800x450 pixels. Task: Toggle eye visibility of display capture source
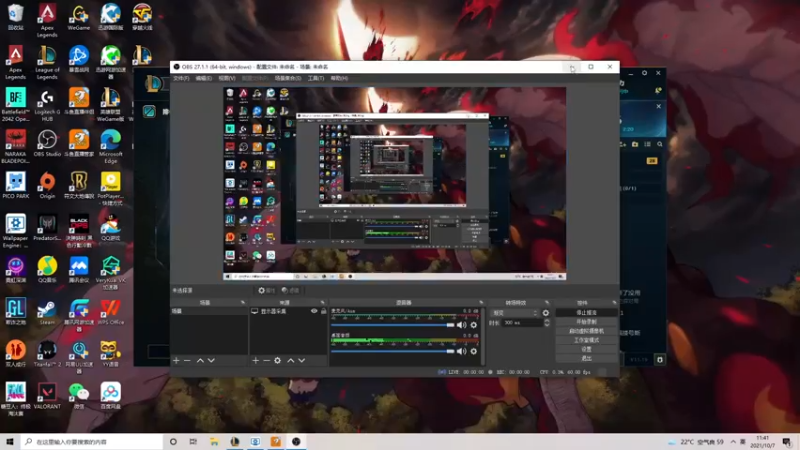tap(314, 311)
